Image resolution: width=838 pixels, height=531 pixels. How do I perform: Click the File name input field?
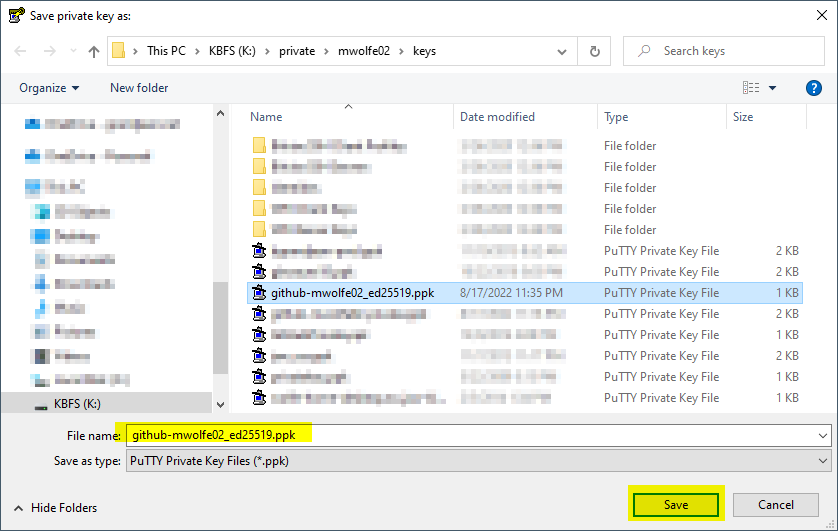(470, 435)
